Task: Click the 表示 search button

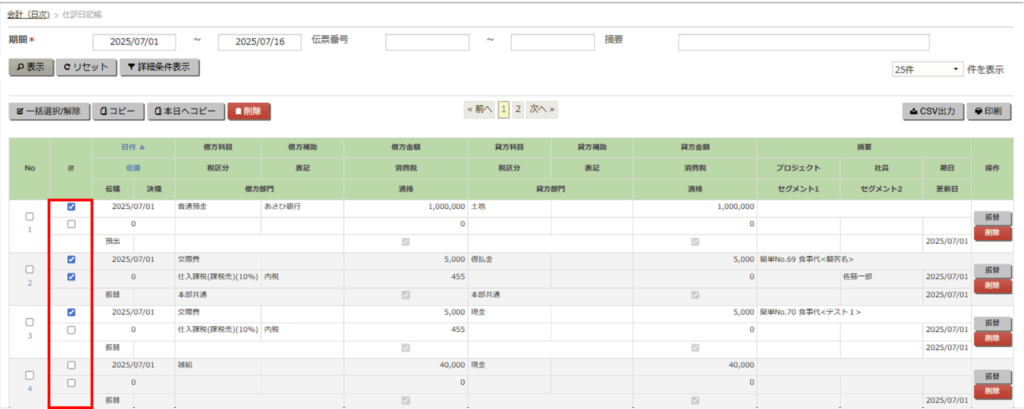Action: coord(31,67)
